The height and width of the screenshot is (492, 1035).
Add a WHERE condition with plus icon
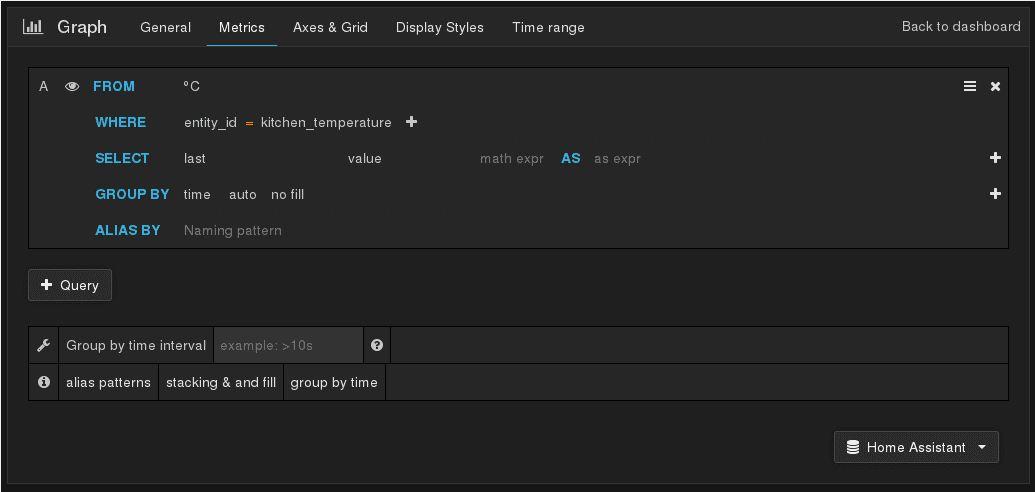coord(411,122)
